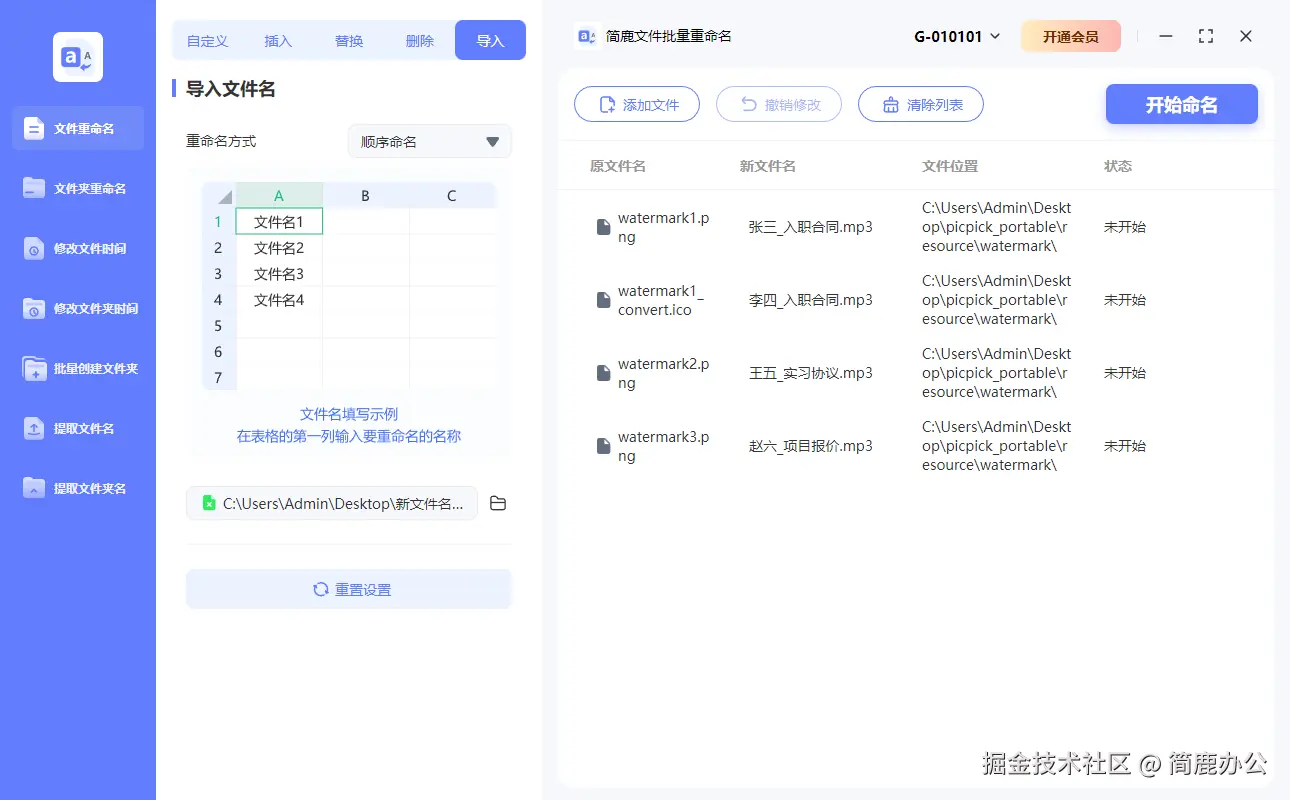
Task: Open the 重命名方式 dropdown showing 顺序命名
Action: coord(430,141)
